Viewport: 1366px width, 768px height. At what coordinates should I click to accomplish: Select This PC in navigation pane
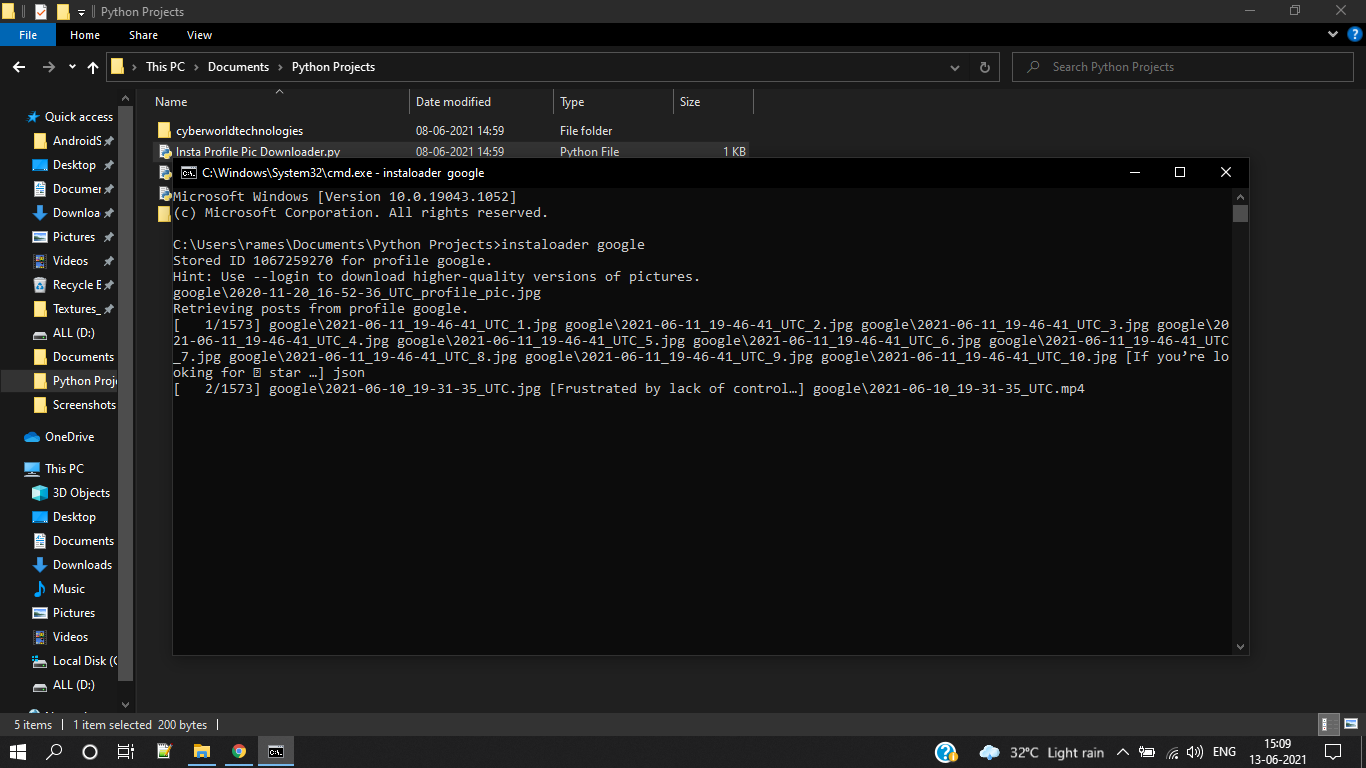coord(64,469)
